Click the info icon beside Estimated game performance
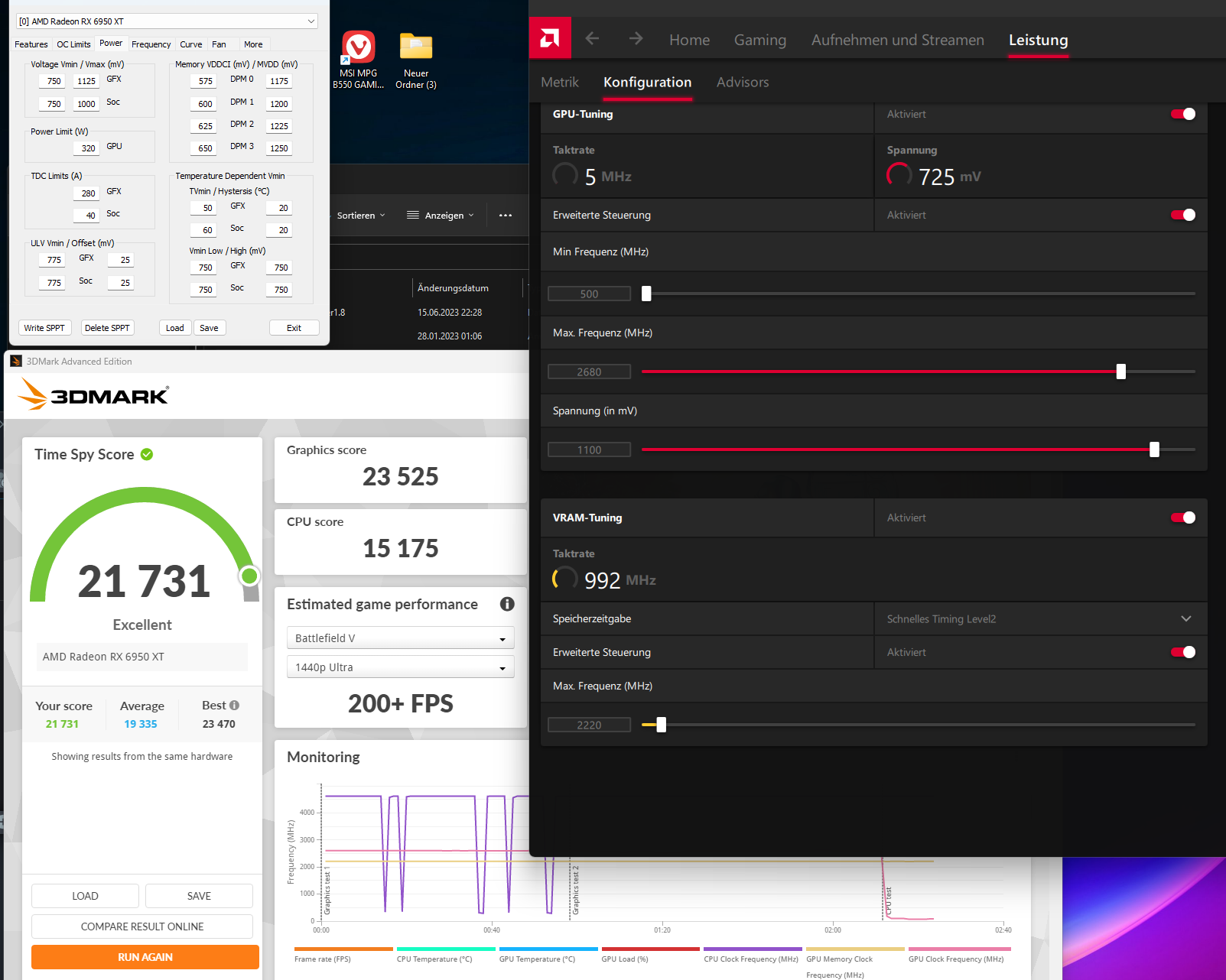 (507, 604)
